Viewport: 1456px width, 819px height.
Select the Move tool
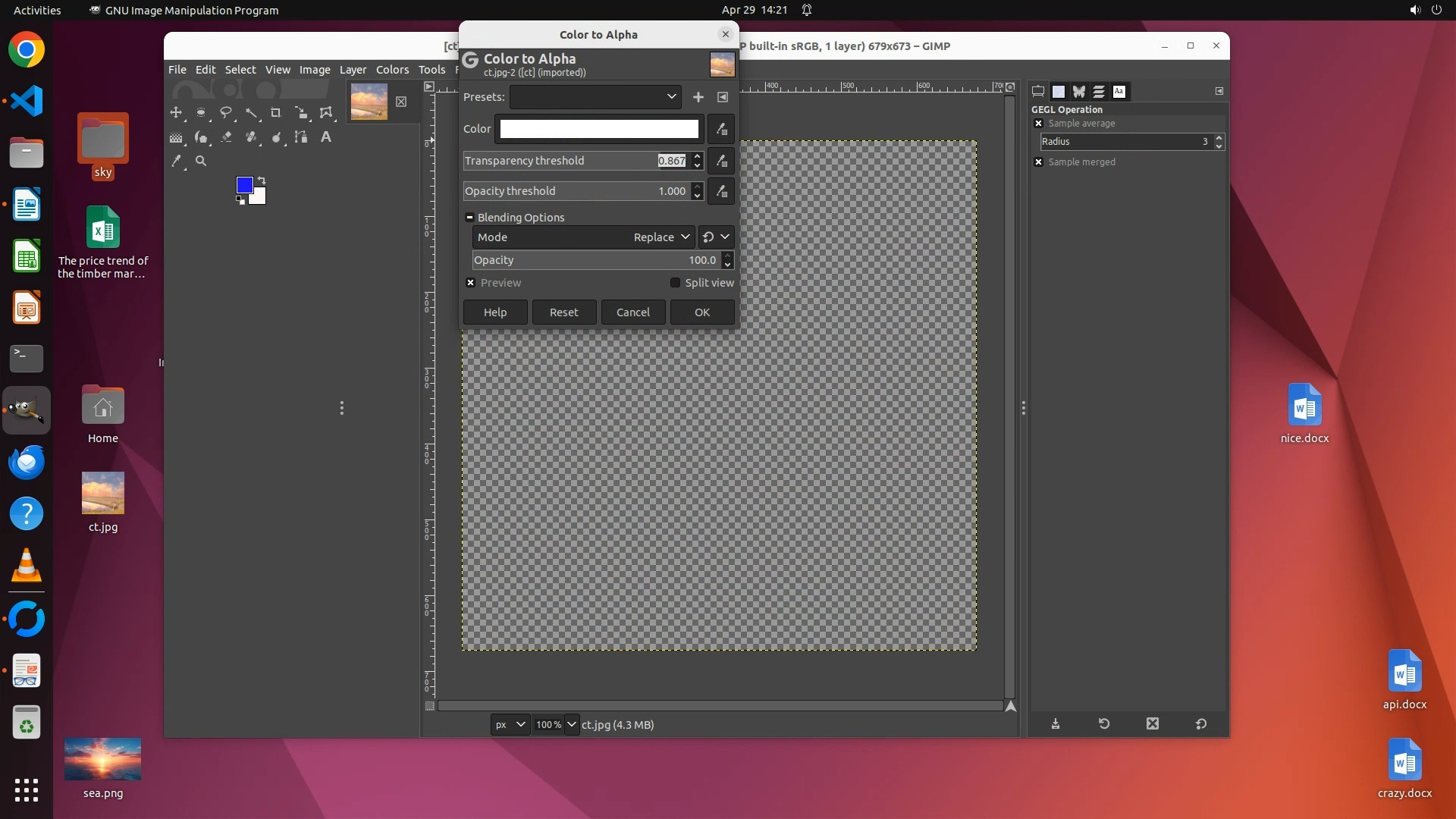(x=176, y=113)
